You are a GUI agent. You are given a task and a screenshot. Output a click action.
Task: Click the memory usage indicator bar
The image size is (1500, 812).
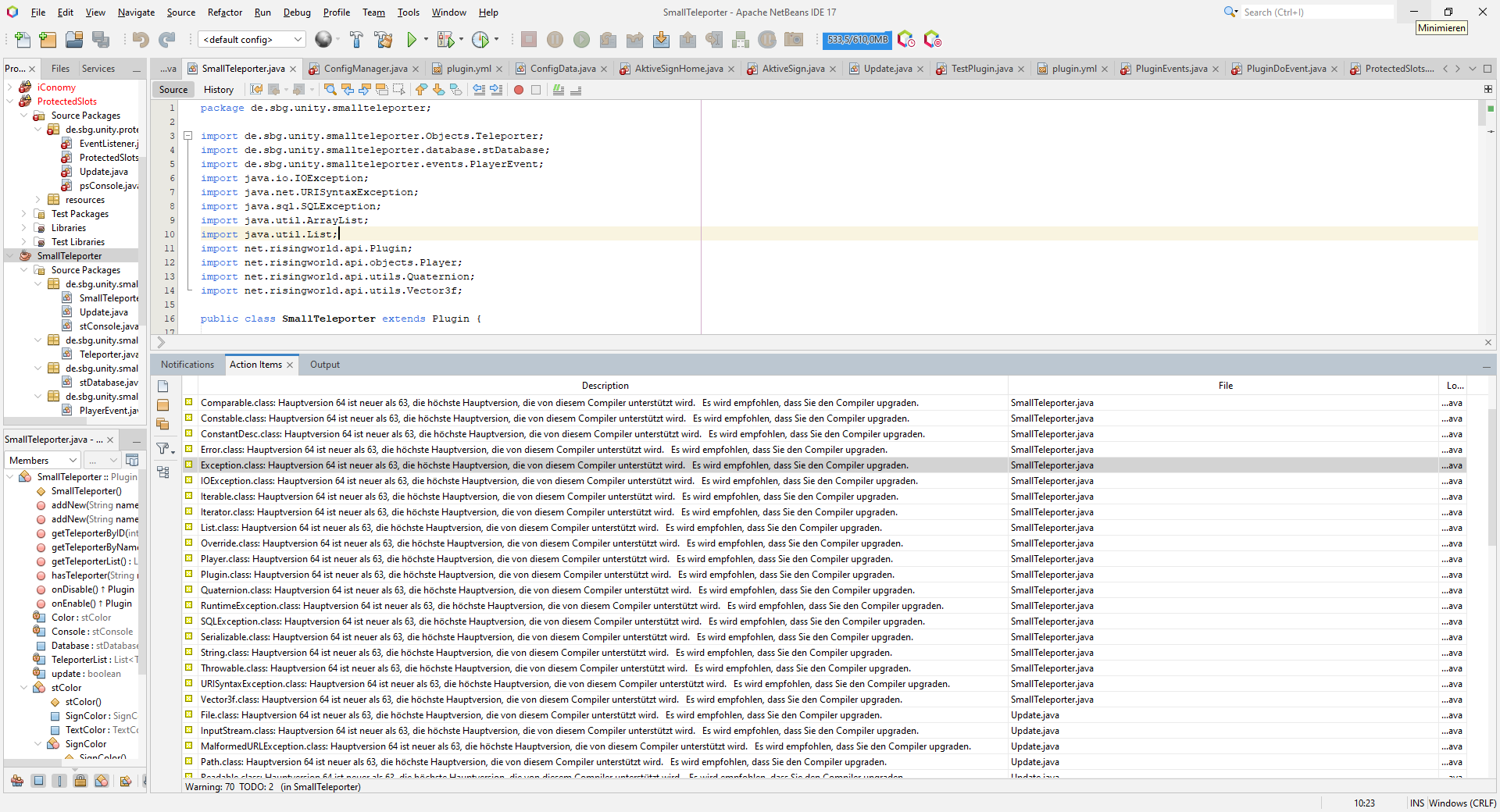click(x=857, y=40)
